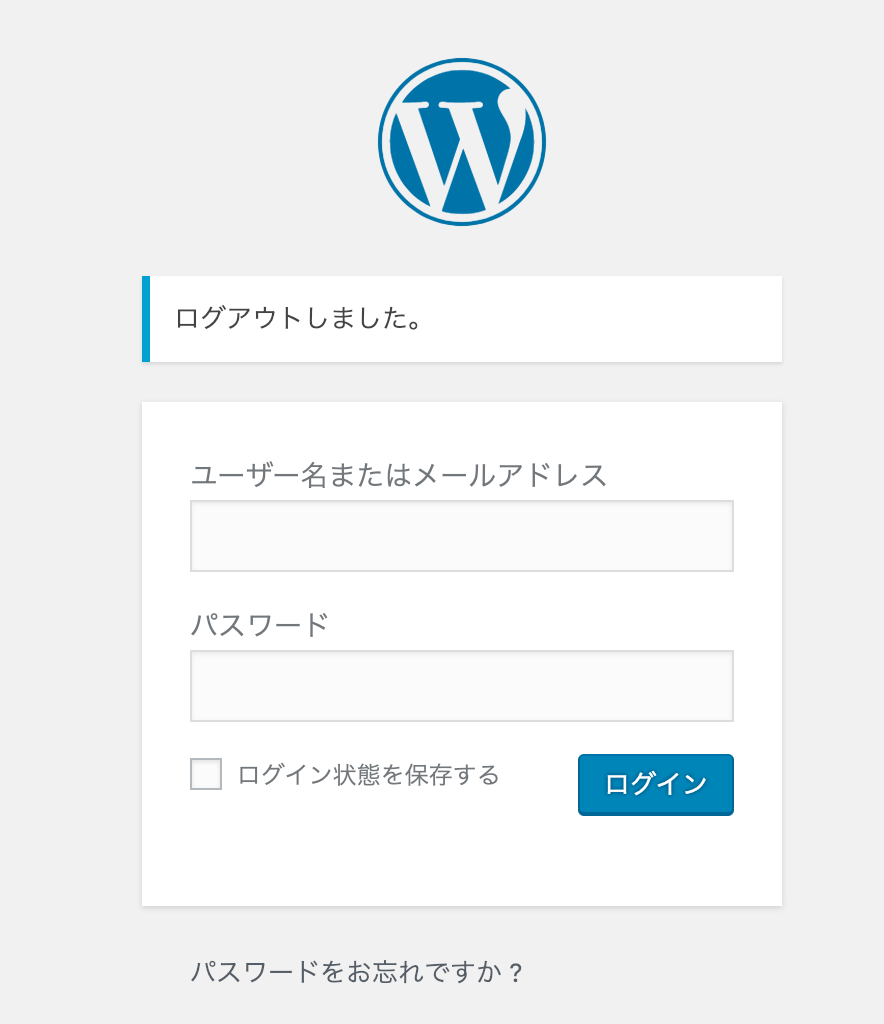
Task: Click the ログイン状態を保存する label text
Action: click(x=368, y=775)
